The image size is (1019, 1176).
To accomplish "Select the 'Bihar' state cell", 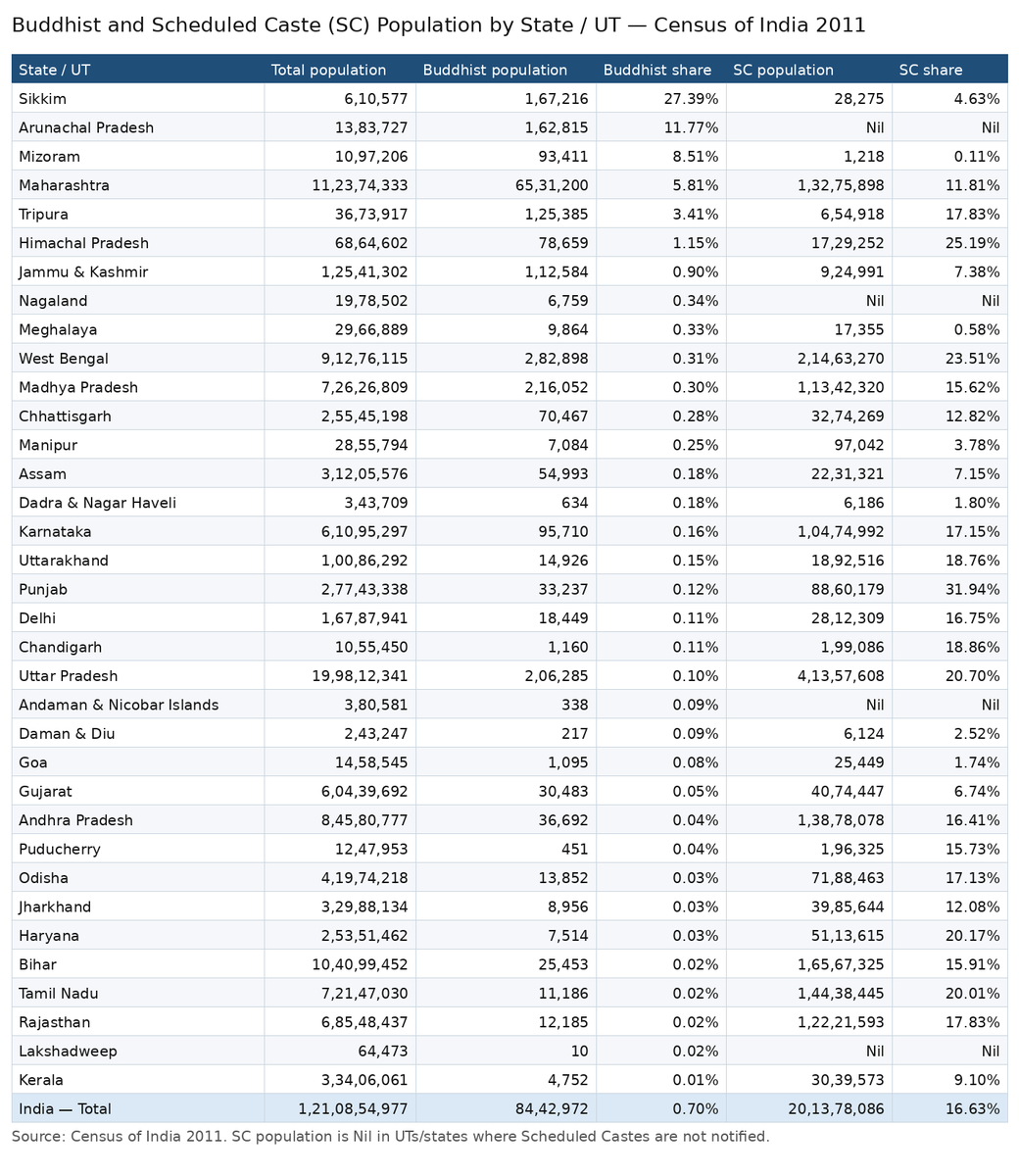I will coord(138,964).
